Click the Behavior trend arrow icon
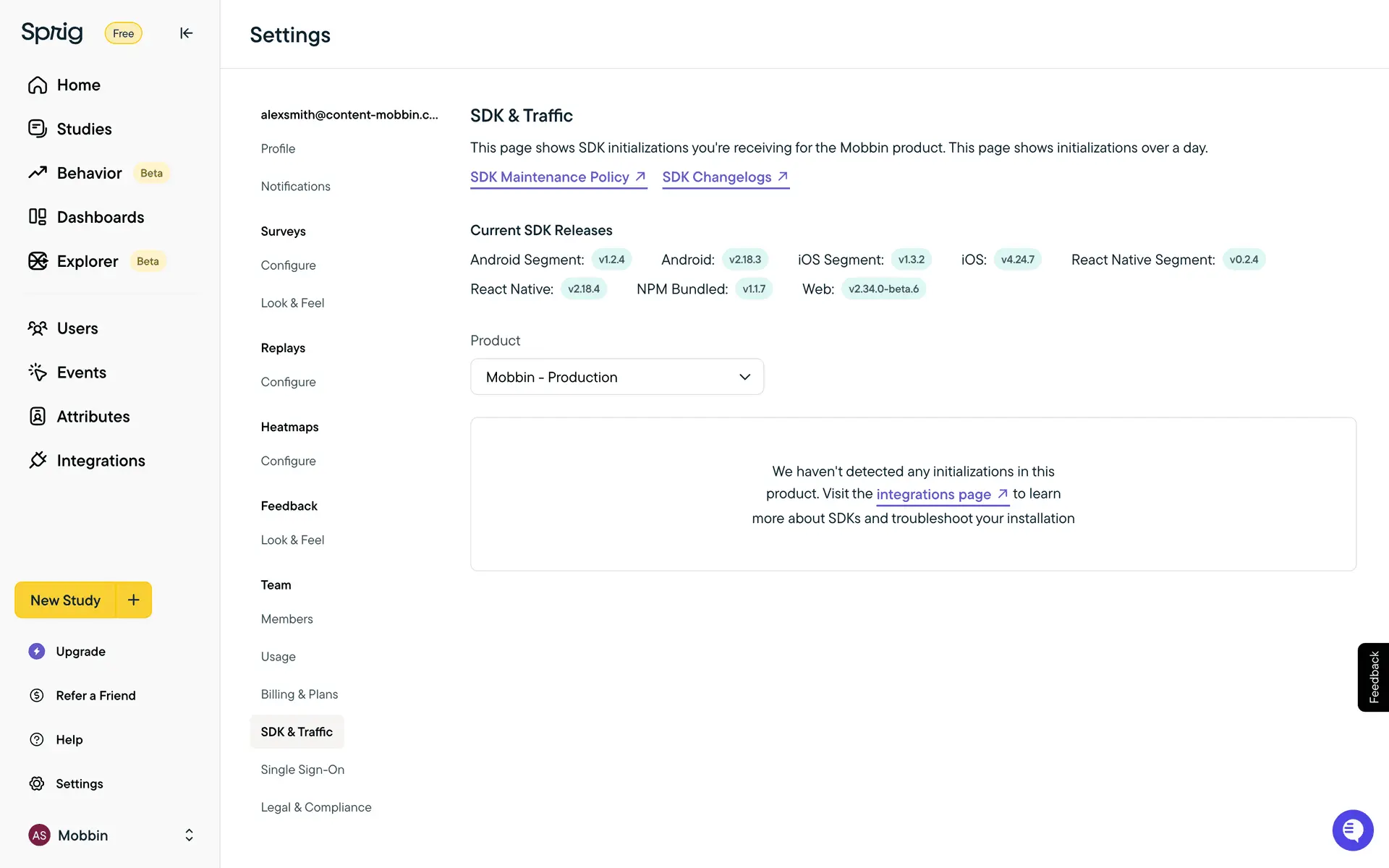This screenshot has height=868, width=1389. pyautogui.click(x=38, y=173)
